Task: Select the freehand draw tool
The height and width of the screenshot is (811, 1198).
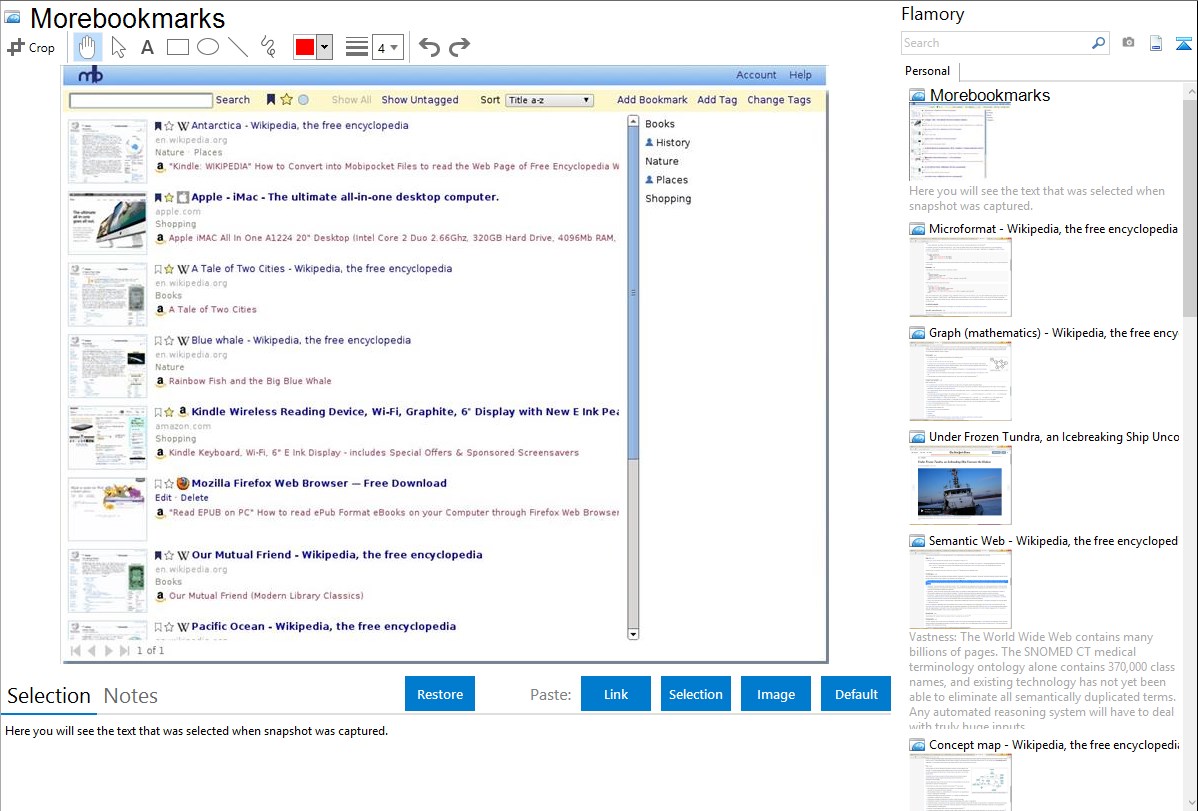Action: [x=268, y=47]
